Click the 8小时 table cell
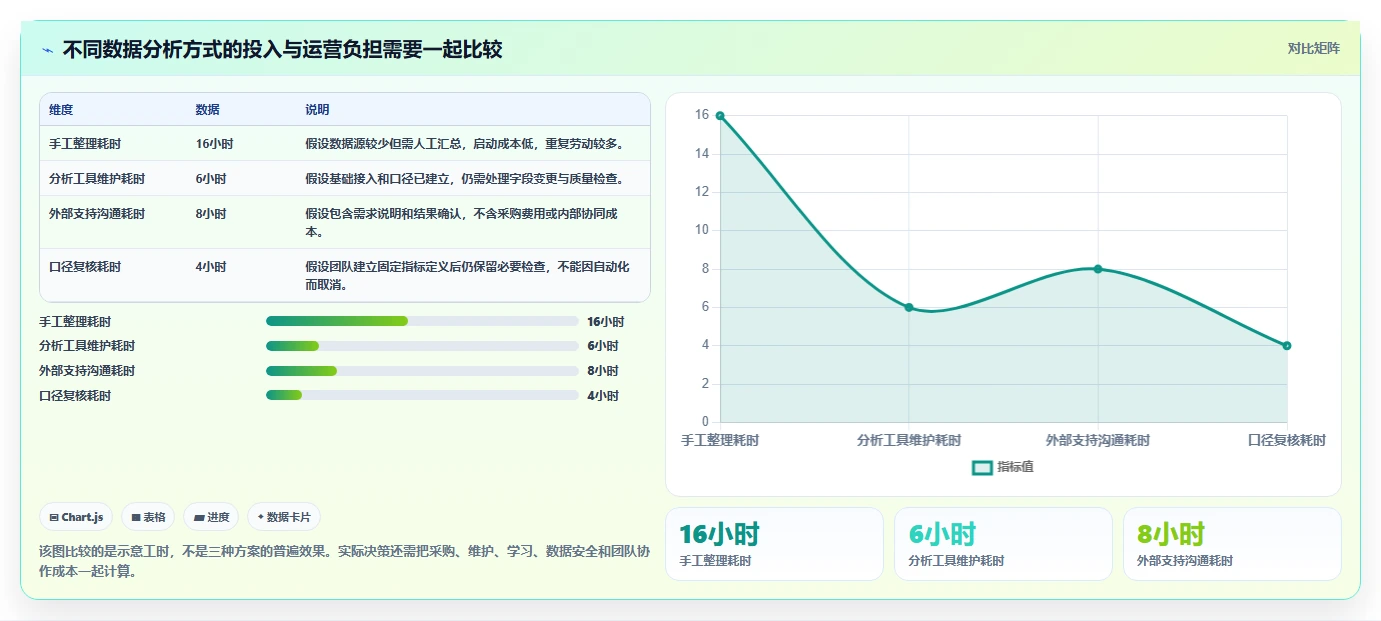Viewport: 1381px width, 621px height. (x=211, y=214)
